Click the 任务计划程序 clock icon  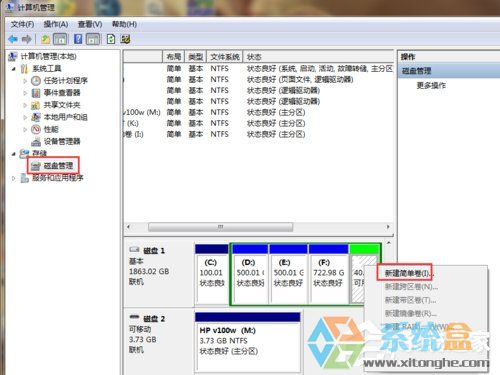coord(36,81)
